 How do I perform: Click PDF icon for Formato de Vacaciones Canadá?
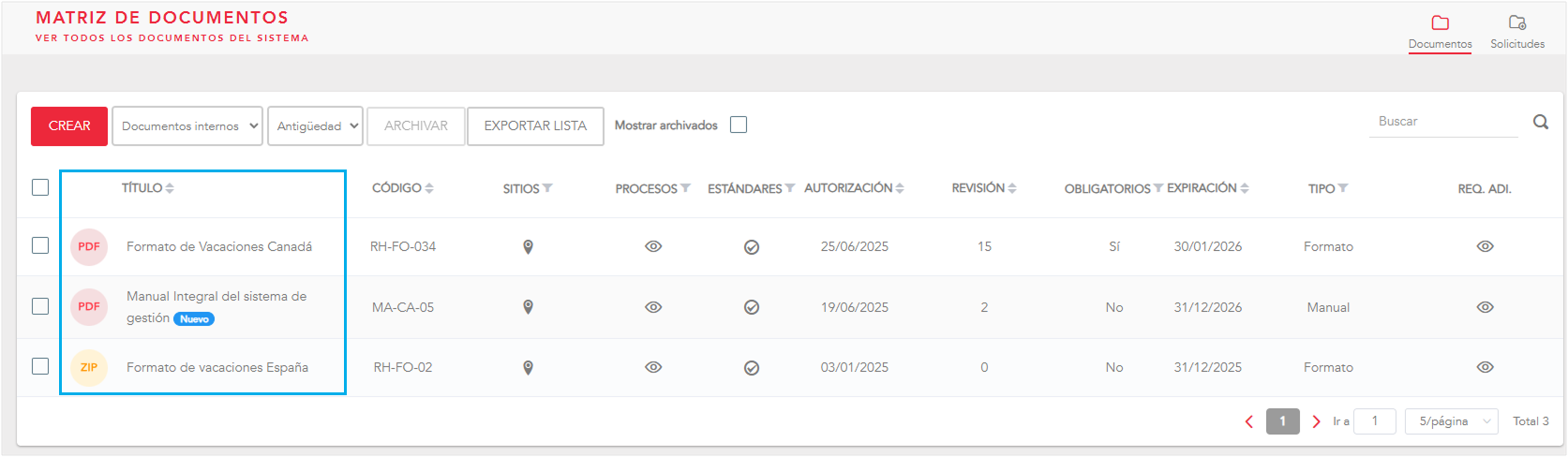click(89, 247)
